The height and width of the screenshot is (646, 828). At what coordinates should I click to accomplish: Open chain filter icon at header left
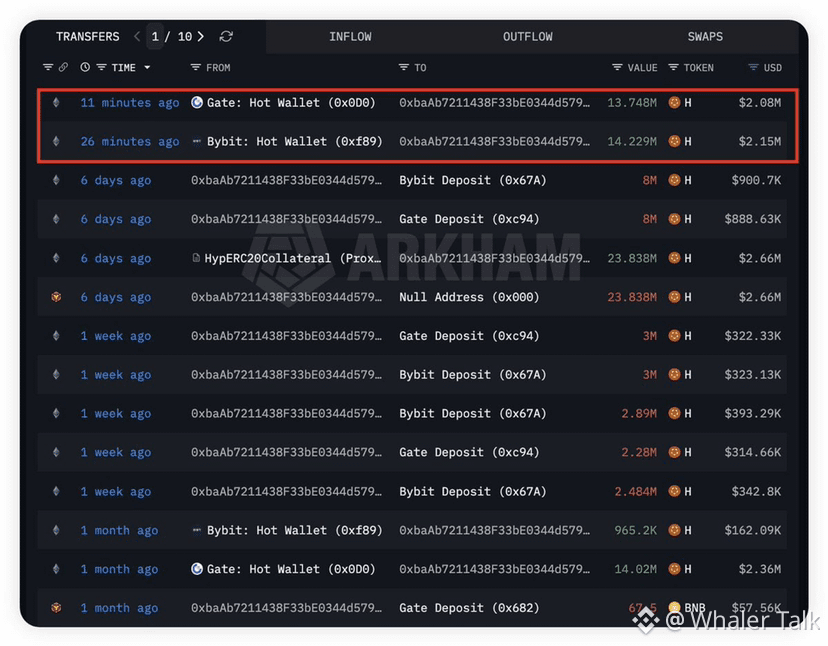(x=48, y=67)
